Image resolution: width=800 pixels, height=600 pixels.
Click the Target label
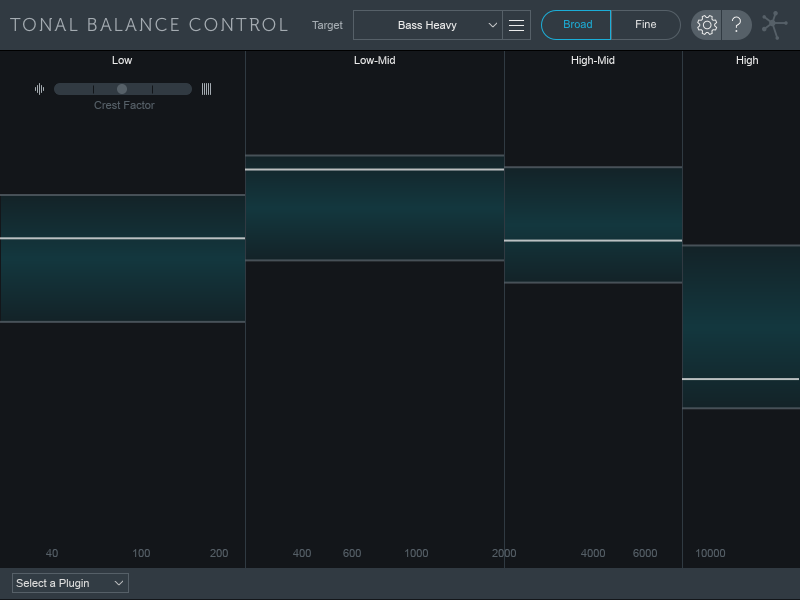point(327,25)
